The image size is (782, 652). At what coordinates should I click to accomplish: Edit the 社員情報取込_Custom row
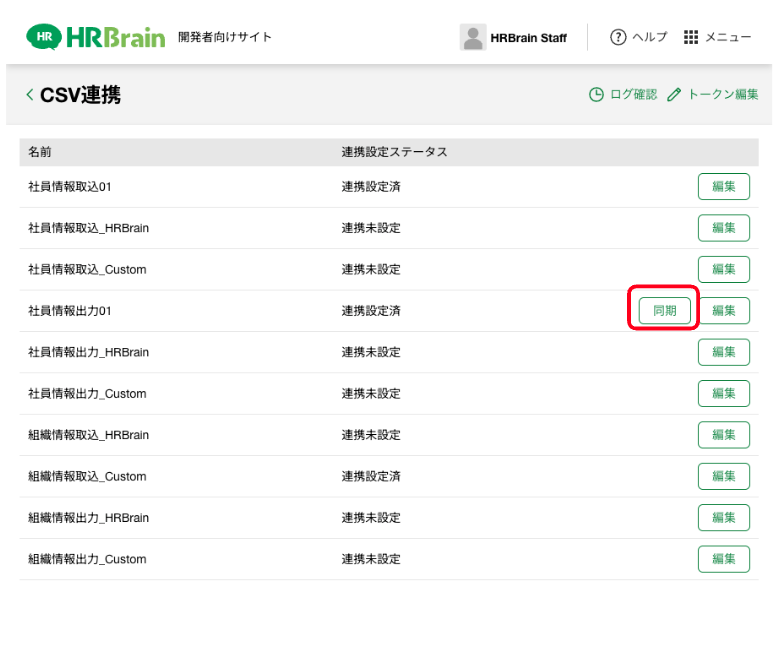(723, 270)
